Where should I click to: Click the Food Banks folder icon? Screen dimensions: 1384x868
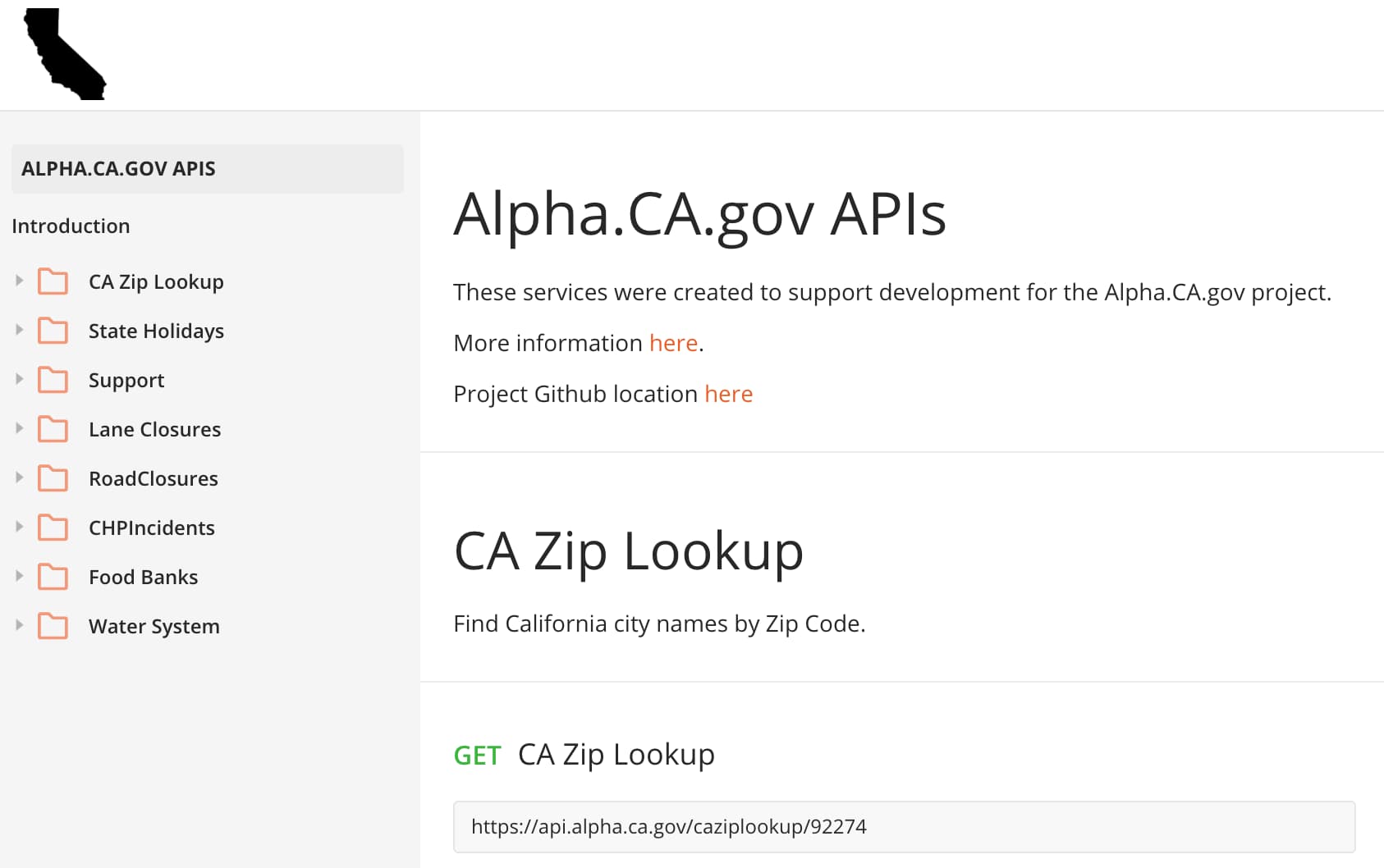pos(53,577)
